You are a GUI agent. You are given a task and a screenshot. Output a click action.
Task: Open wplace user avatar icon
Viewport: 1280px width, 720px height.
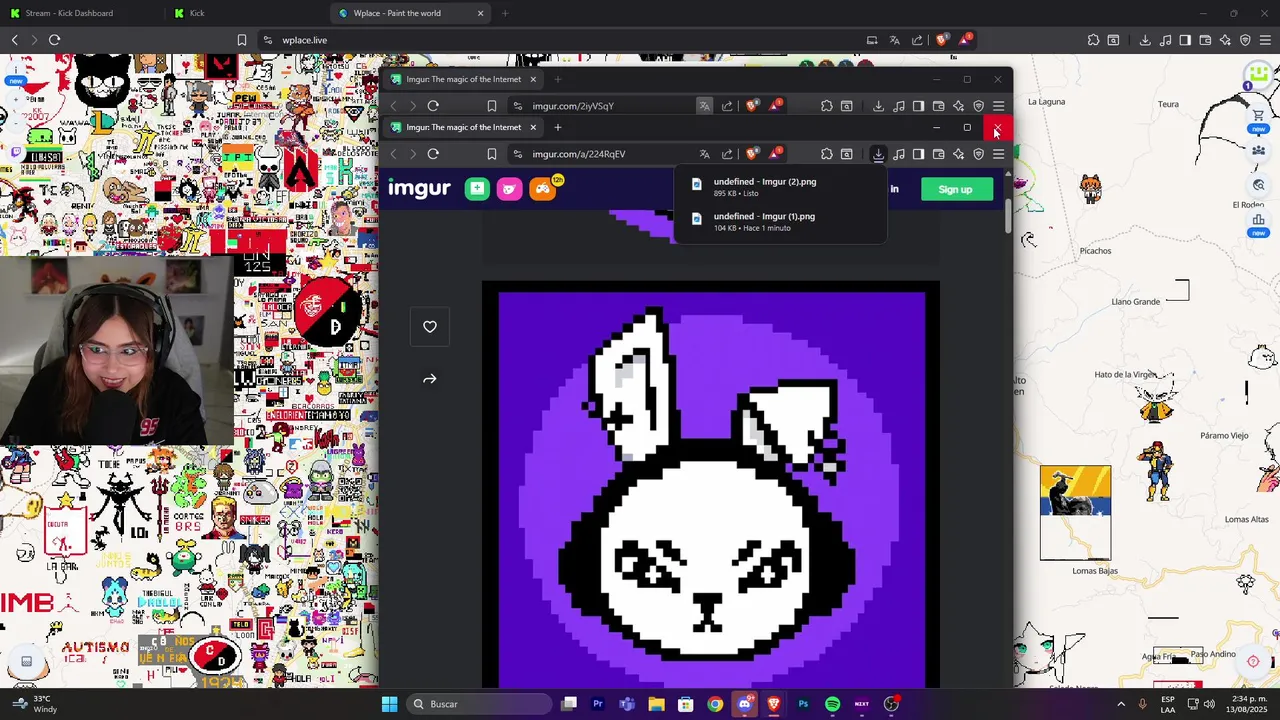coord(1258,76)
